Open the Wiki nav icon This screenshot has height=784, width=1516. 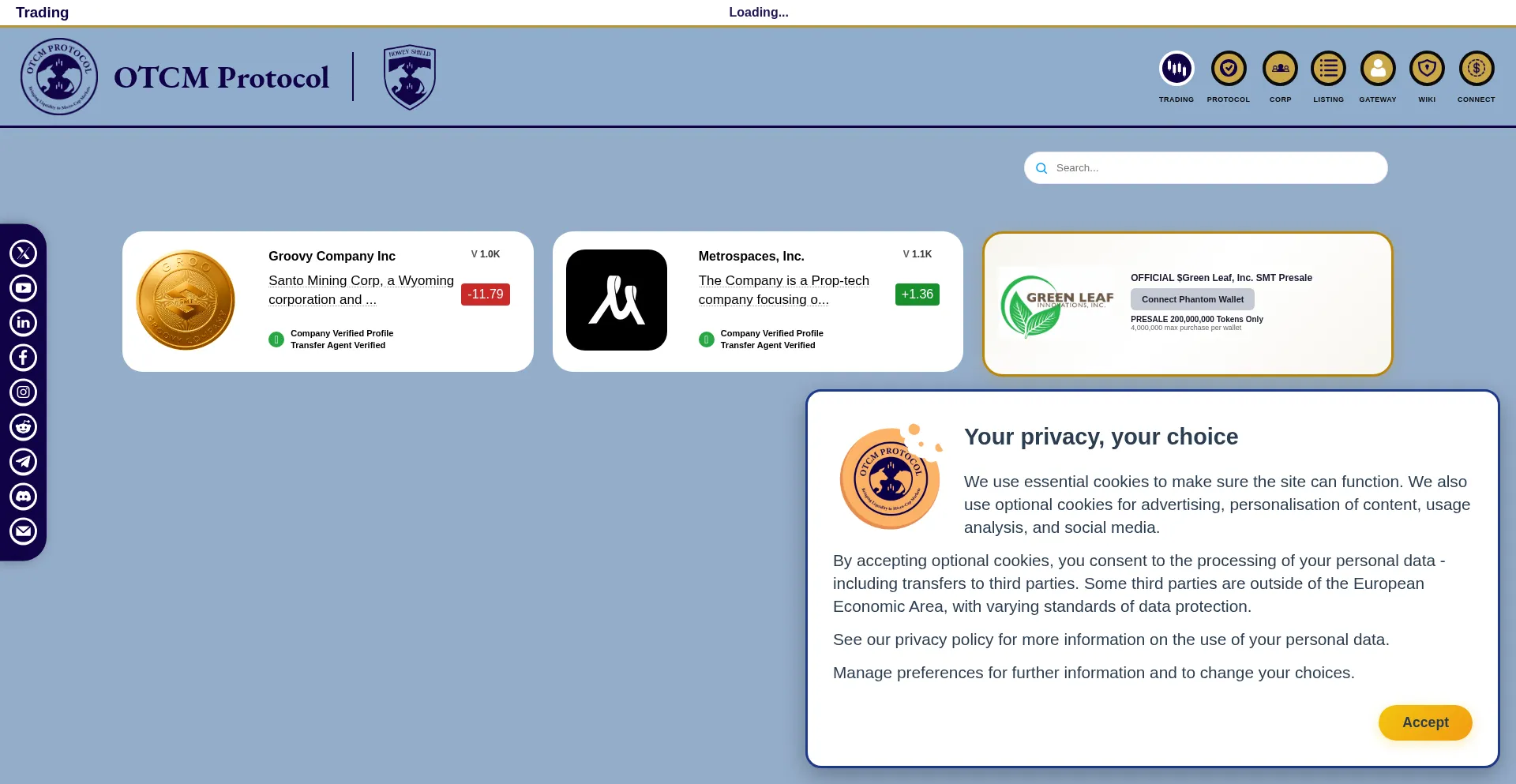pyautogui.click(x=1427, y=69)
